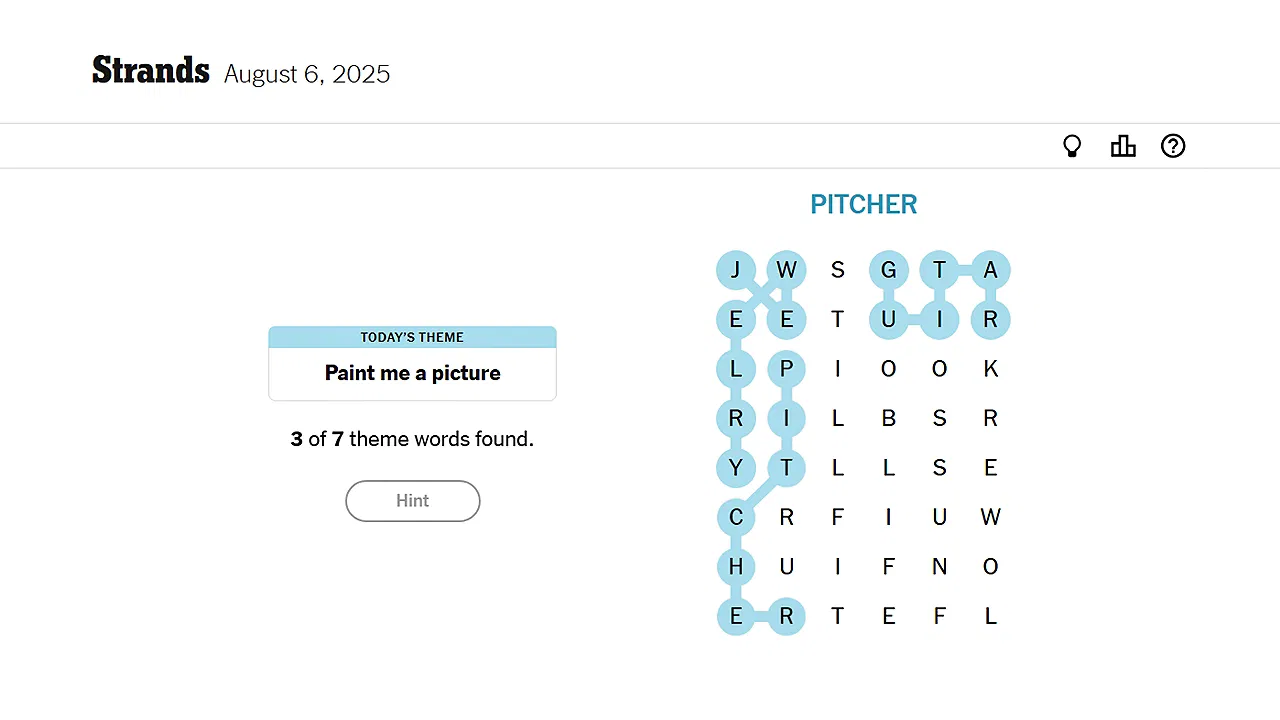Select the unhighlighted letter W tile
The width and height of the screenshot is (1280, 720).
click(x=990, y=517)
